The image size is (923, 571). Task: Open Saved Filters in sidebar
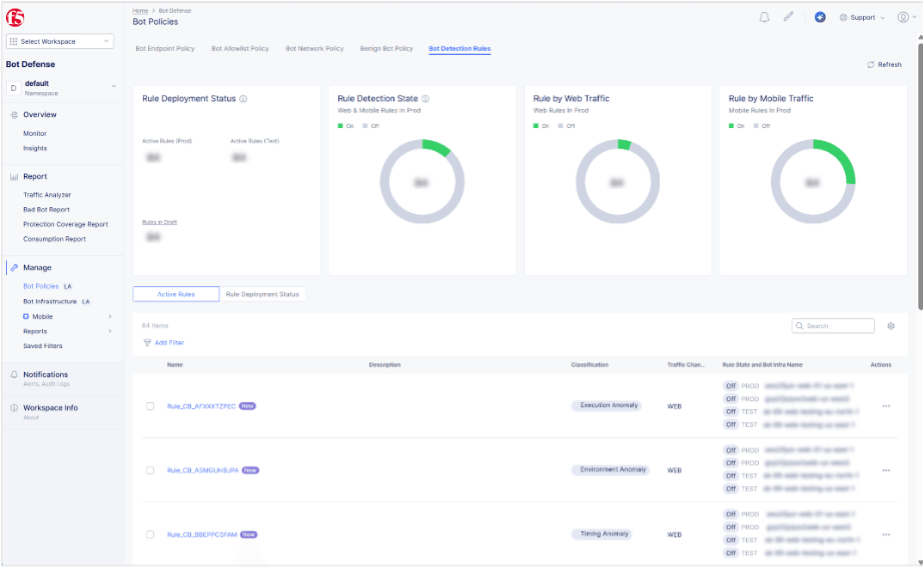coord(42,346)
